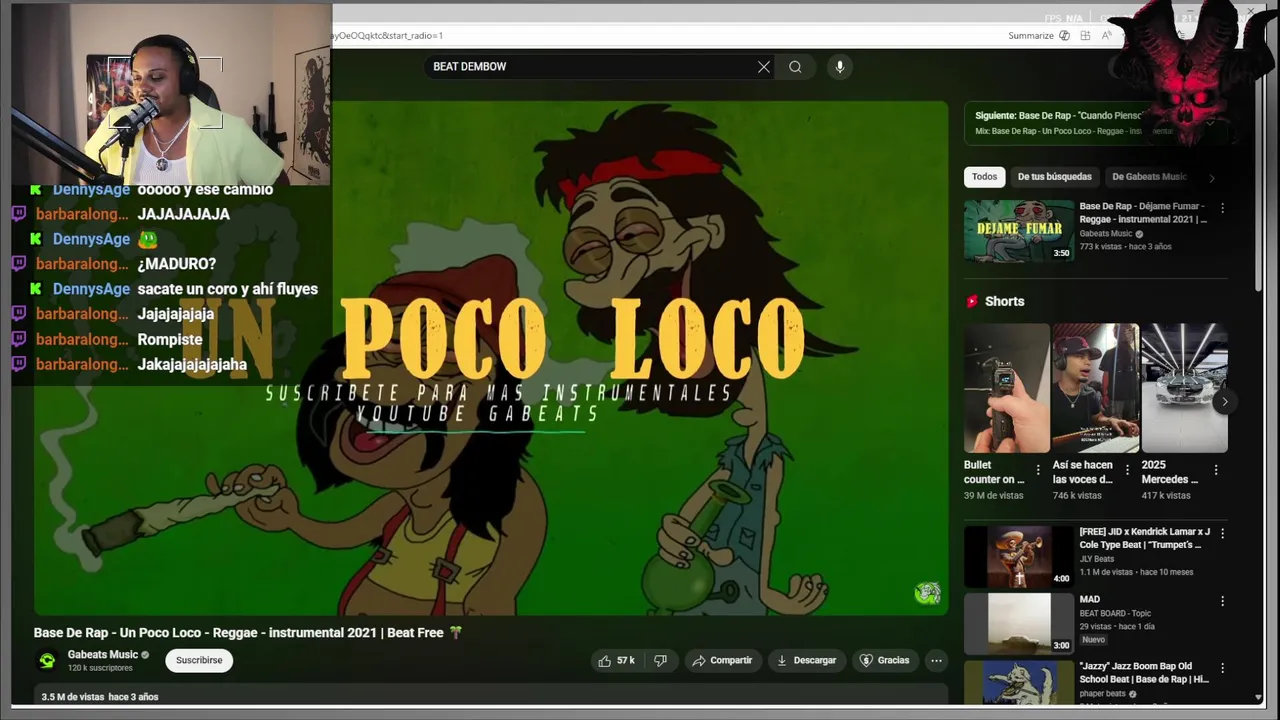Click Déjame Fumar video title text
1280x720 pixels.
click(x=1143, y=213)
